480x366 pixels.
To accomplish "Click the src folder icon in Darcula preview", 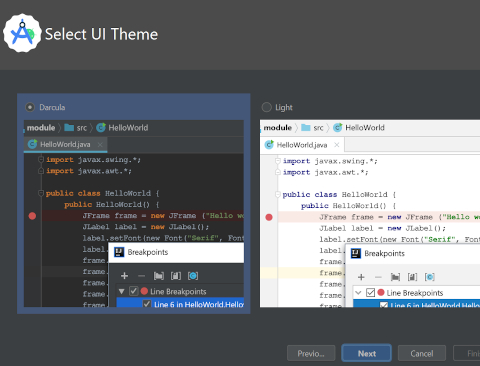I will click(x=69, y=127).
